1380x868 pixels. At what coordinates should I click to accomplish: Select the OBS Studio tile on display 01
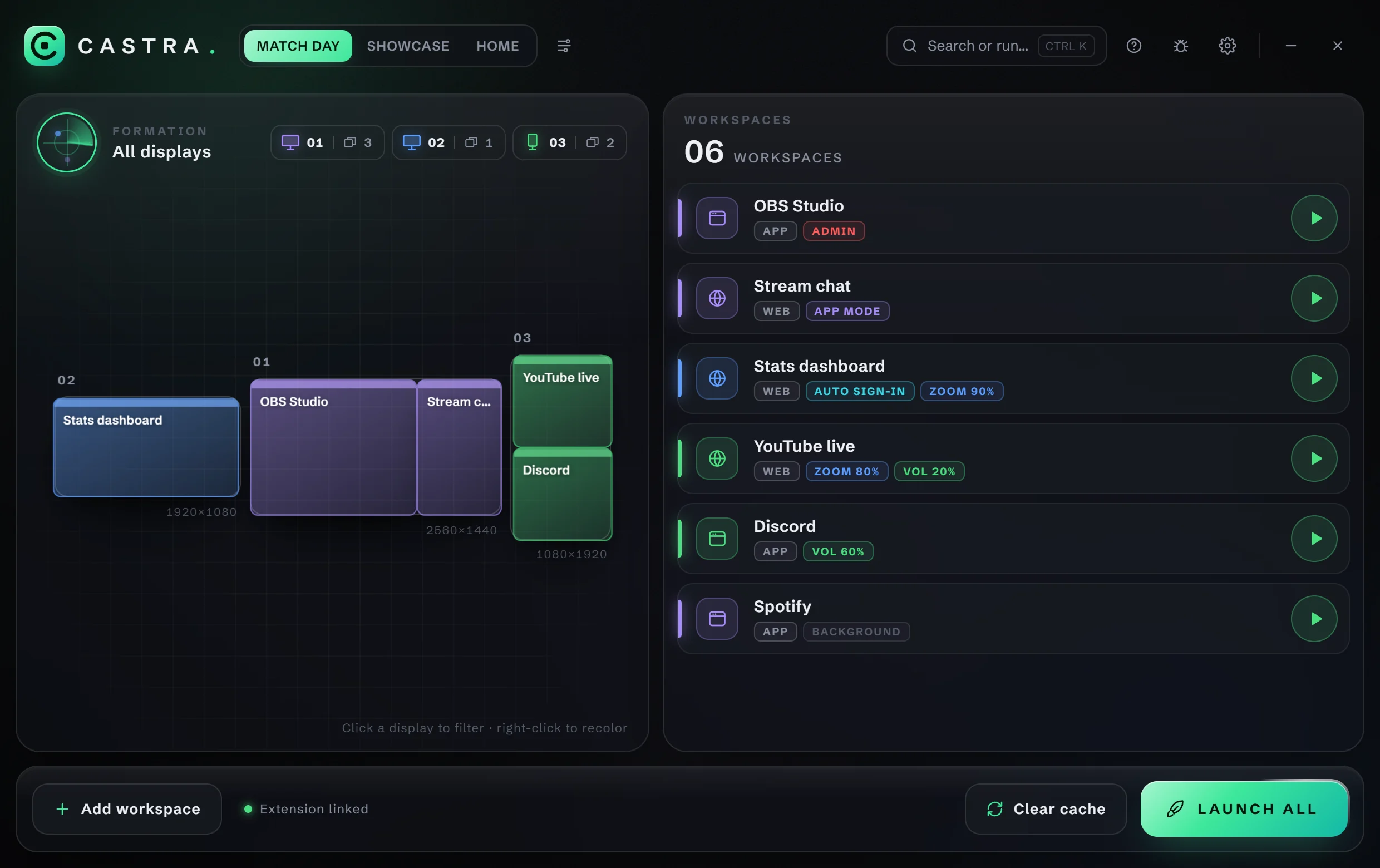pos(333,447)
